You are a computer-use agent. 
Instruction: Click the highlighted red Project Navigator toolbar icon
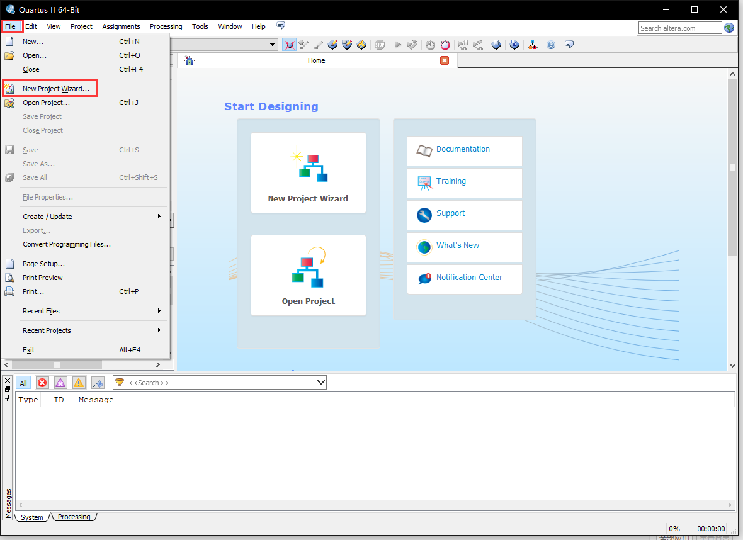coord(289,45)
